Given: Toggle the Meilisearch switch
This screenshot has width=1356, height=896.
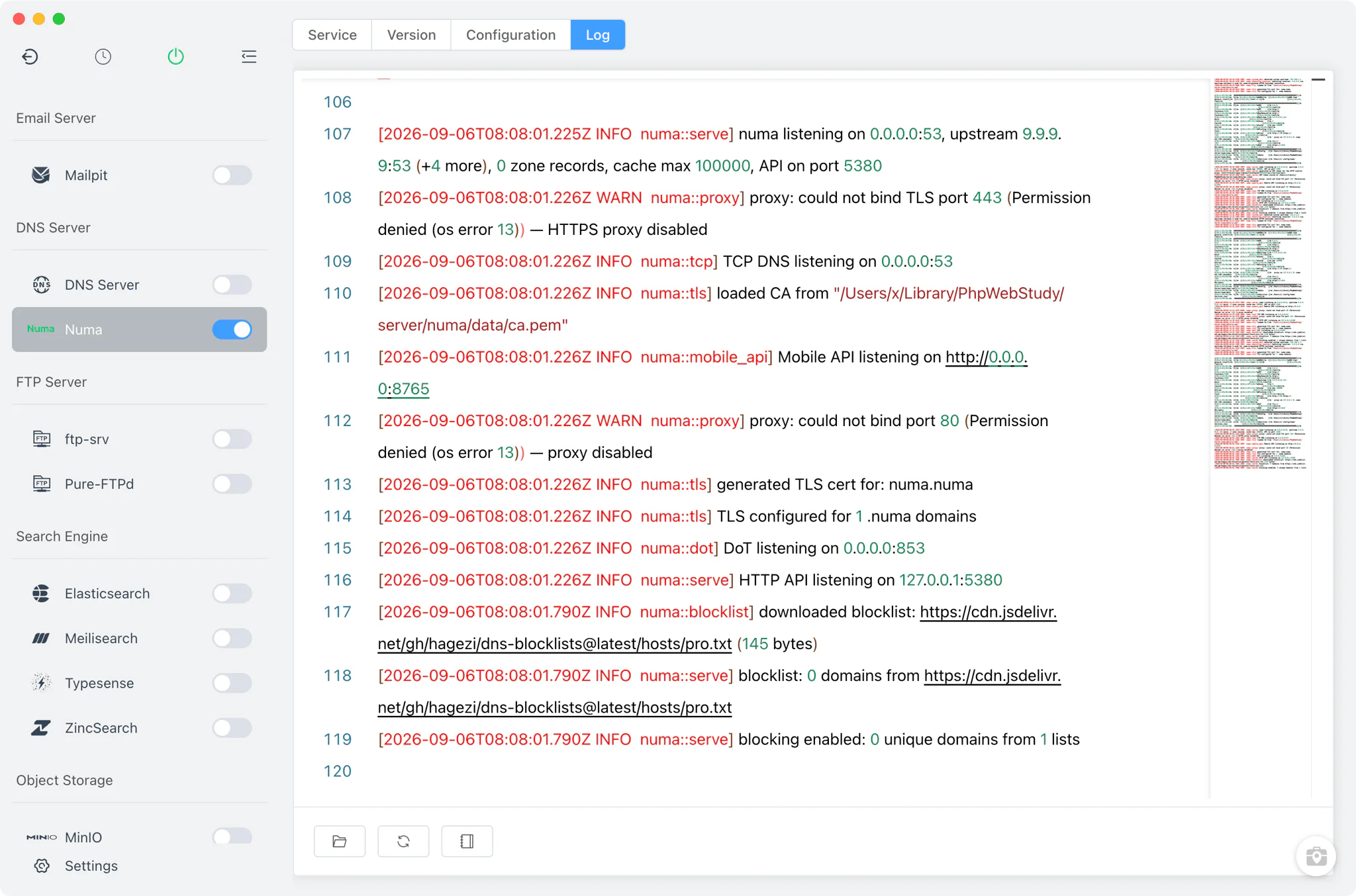Looking at the screenshot, I should click(x=232, y=638).
